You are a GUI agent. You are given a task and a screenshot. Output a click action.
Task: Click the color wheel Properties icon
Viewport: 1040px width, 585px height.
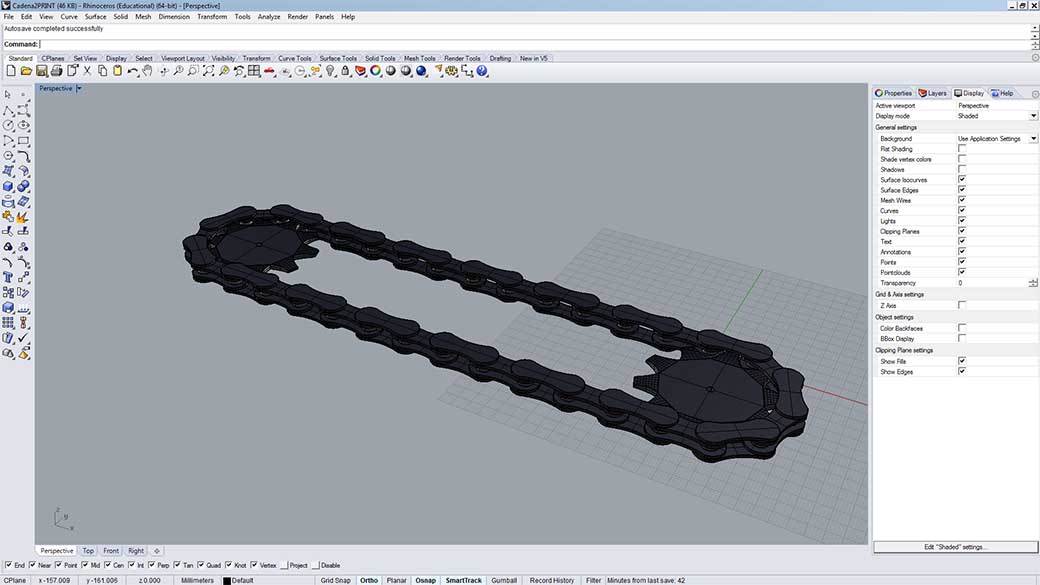click(375, 71)
